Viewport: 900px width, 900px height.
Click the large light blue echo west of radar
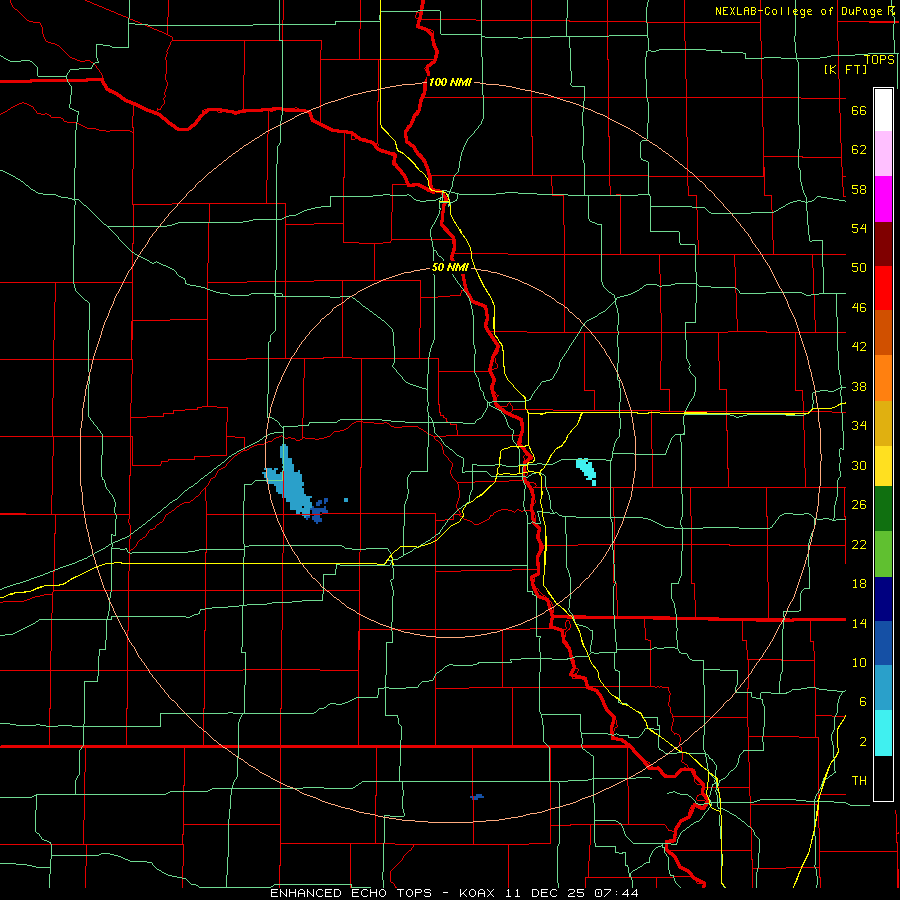coord(294,483)
